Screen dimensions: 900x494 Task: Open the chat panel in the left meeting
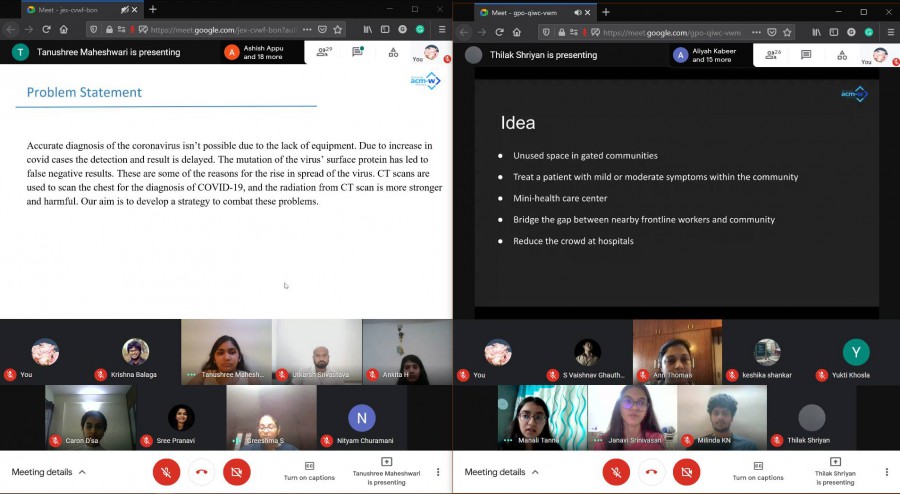coord(358,52)
